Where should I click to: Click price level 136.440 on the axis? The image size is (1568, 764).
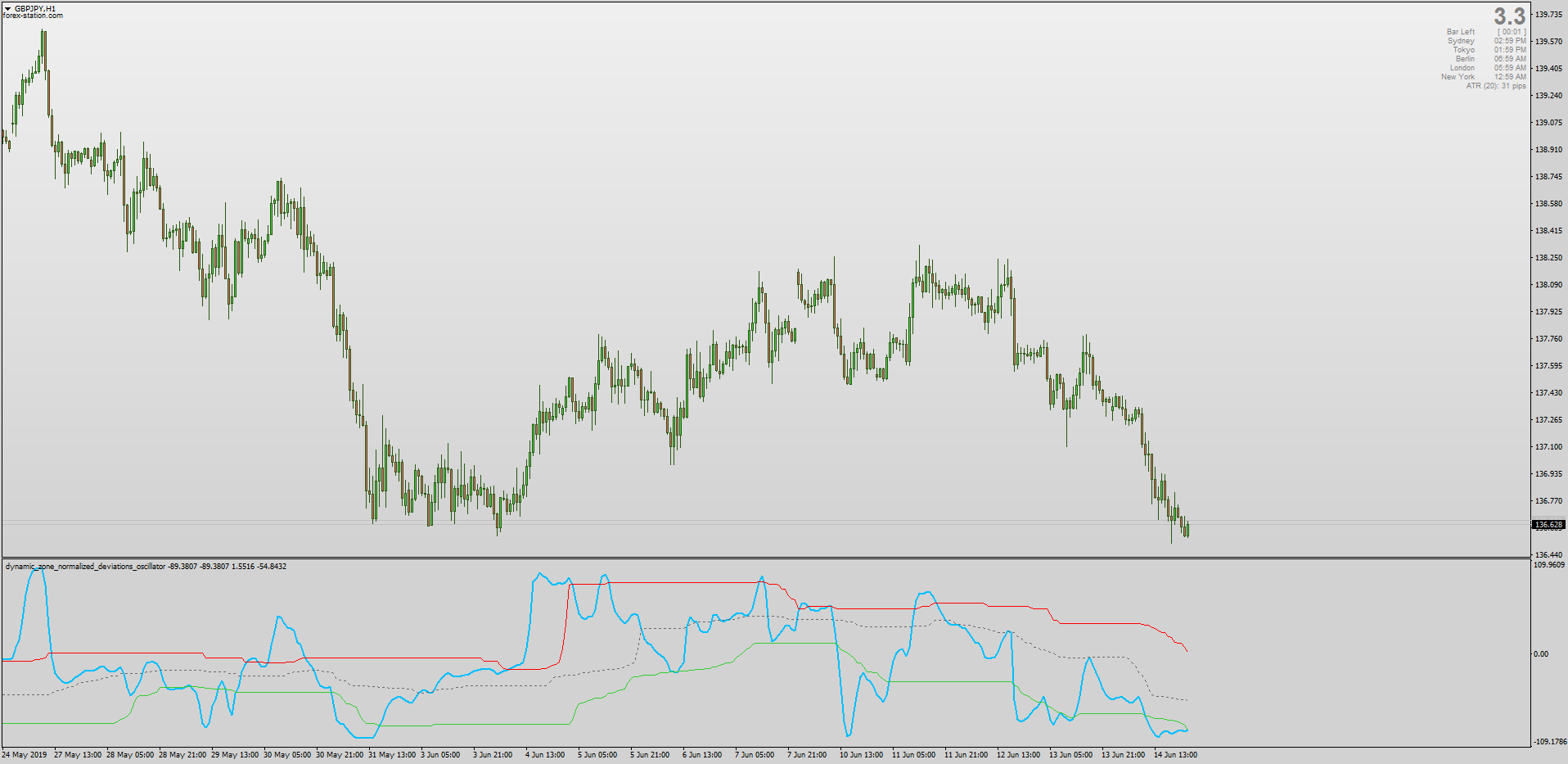pos(1548,555)
